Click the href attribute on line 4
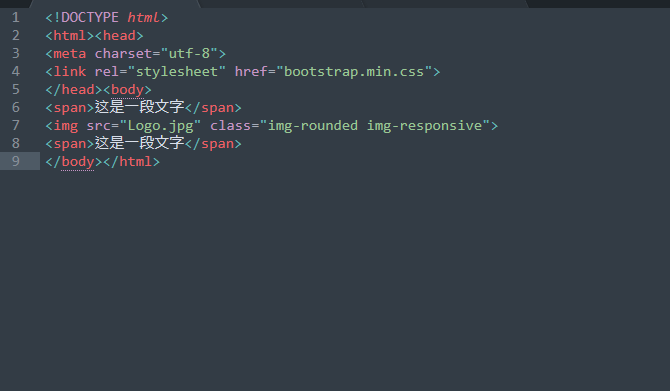Viewport: 670px width, 391px height. tap(251, 71)
